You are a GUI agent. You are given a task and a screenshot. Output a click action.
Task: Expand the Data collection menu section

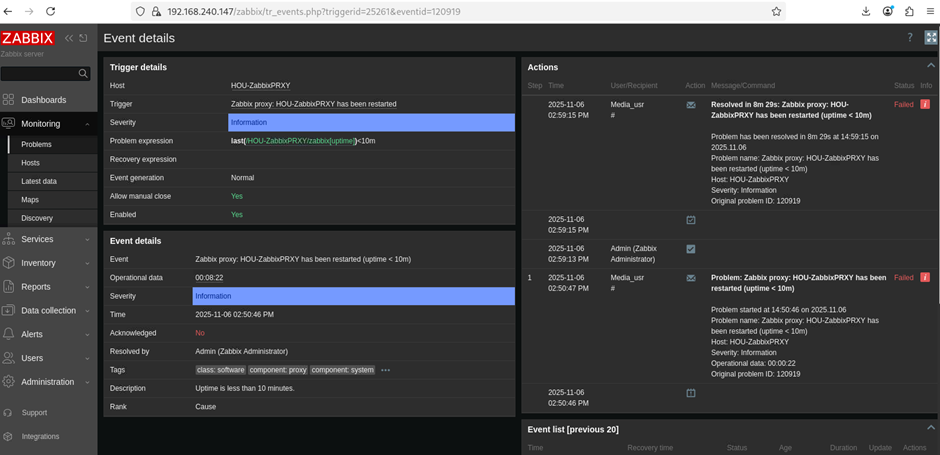coord(48,310)
